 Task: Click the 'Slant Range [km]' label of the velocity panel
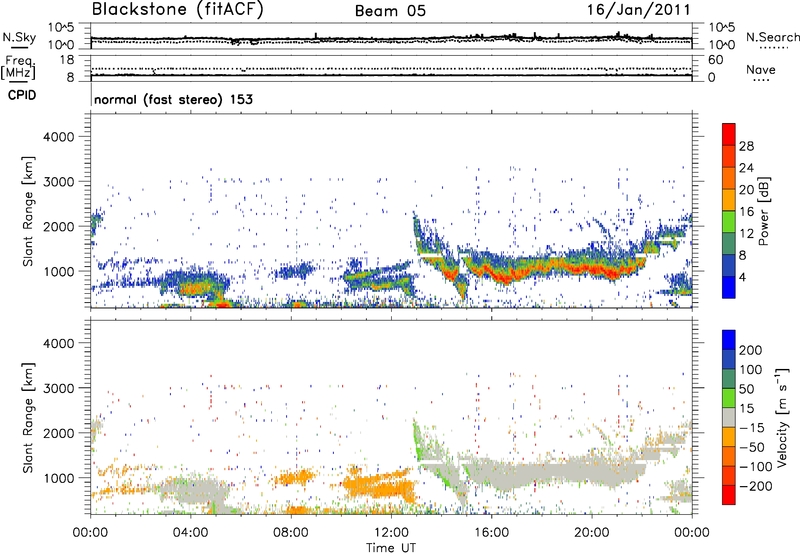(x=28, y=417)
